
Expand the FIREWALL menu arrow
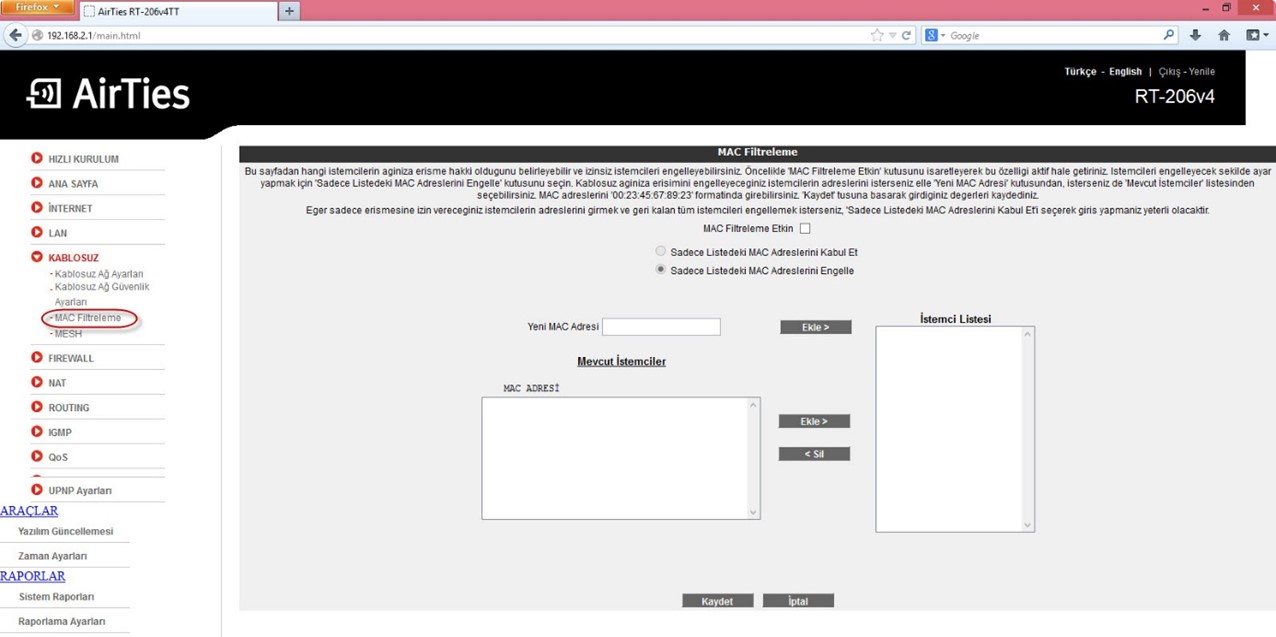point(37,357)
